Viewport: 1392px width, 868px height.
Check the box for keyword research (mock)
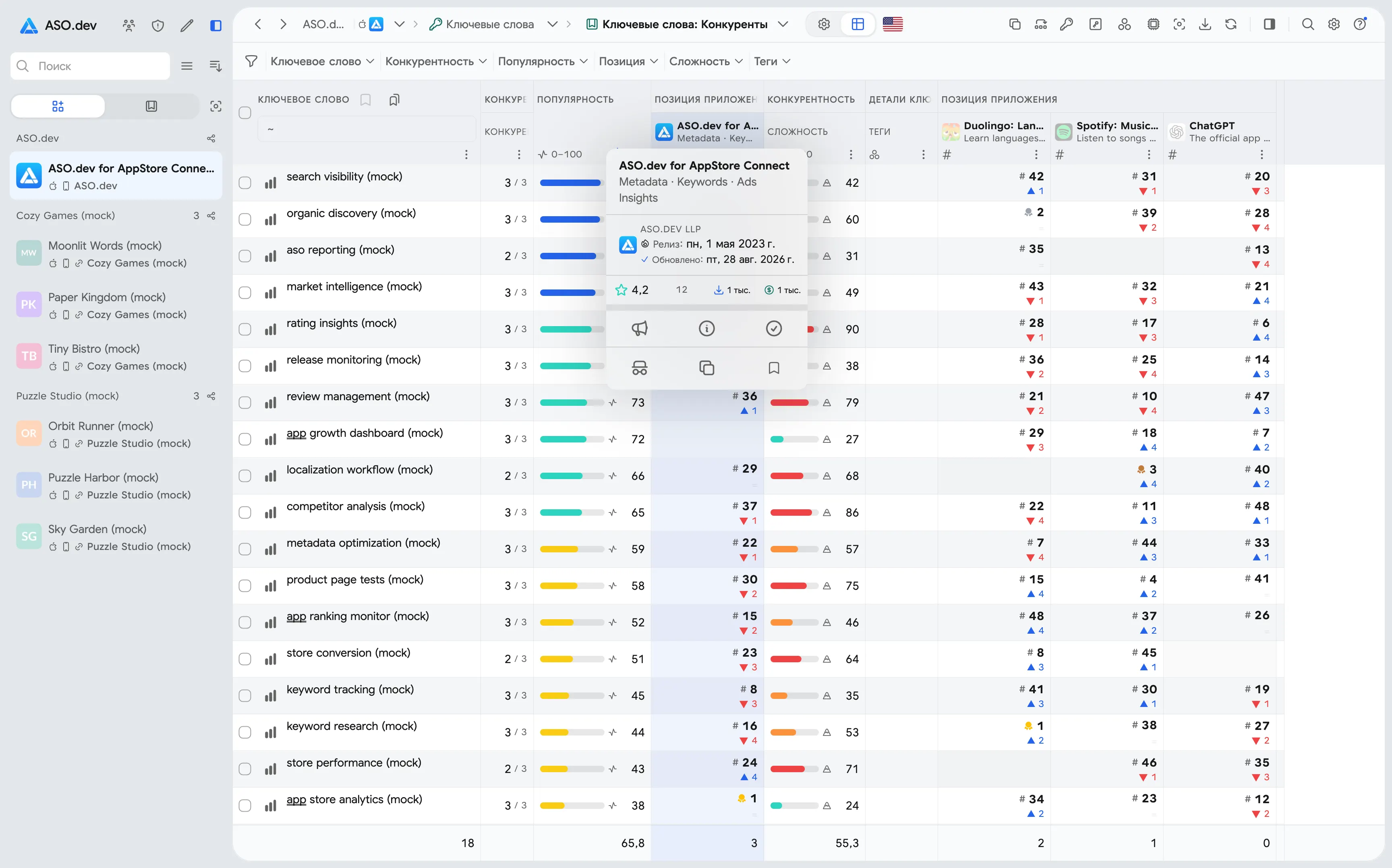(x=245, y=732)
